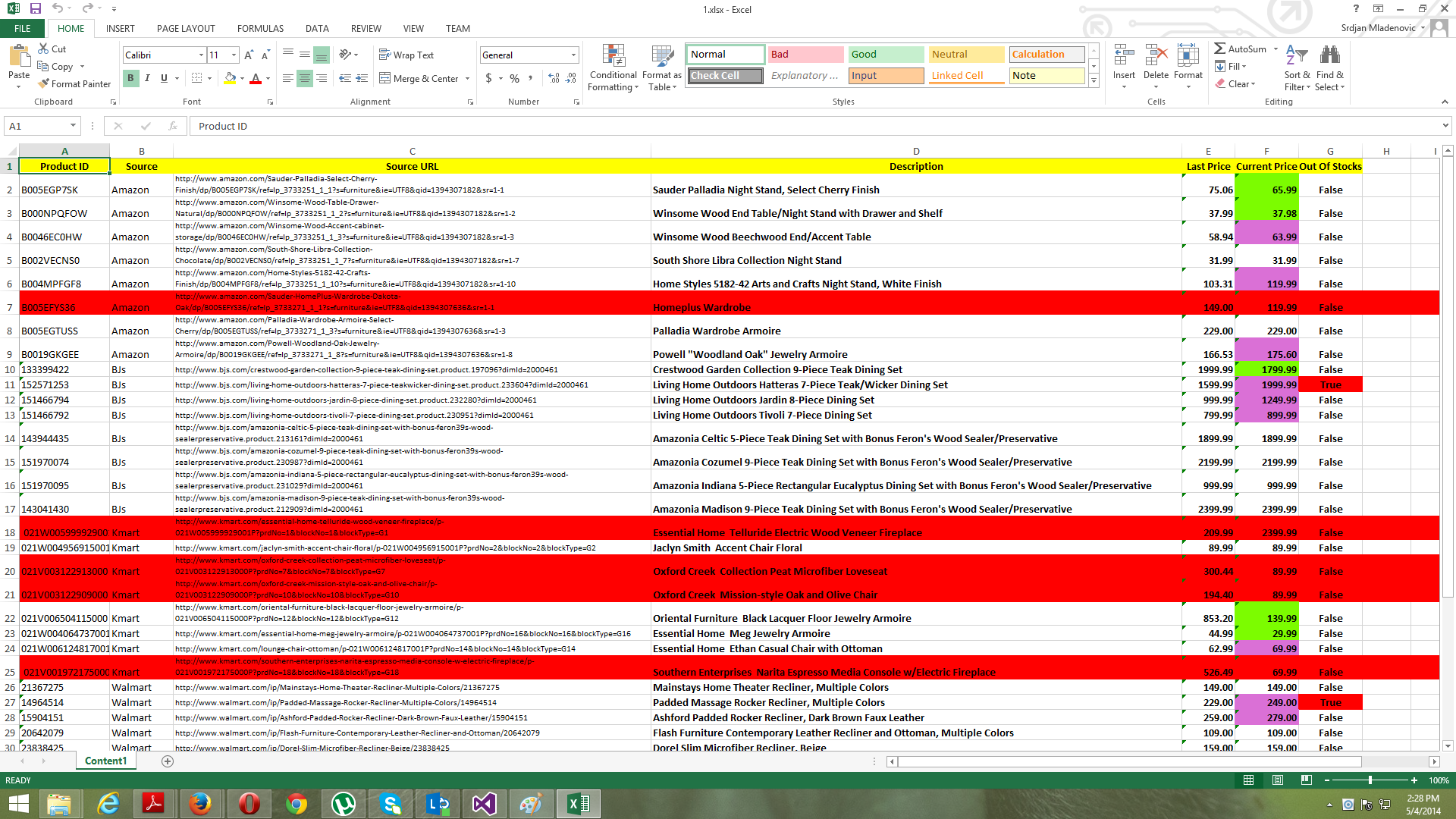1456x819 pixels.
Task: Open Sort & Filter options
Action: (1297, 68)
